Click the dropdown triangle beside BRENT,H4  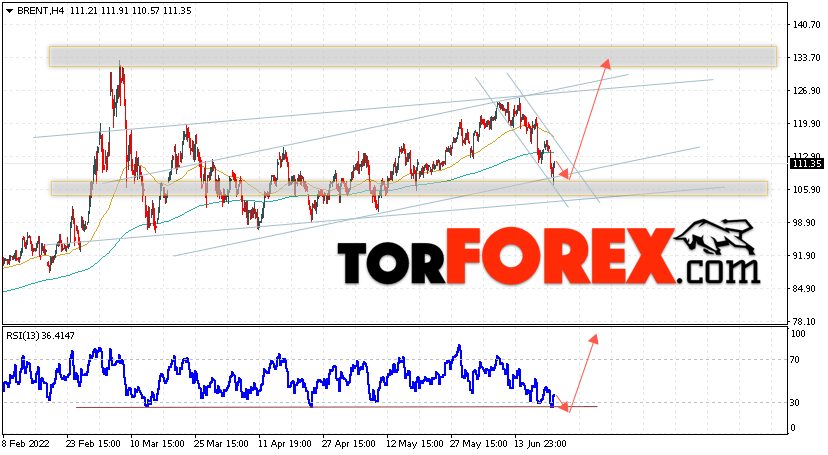pos(9,11)
